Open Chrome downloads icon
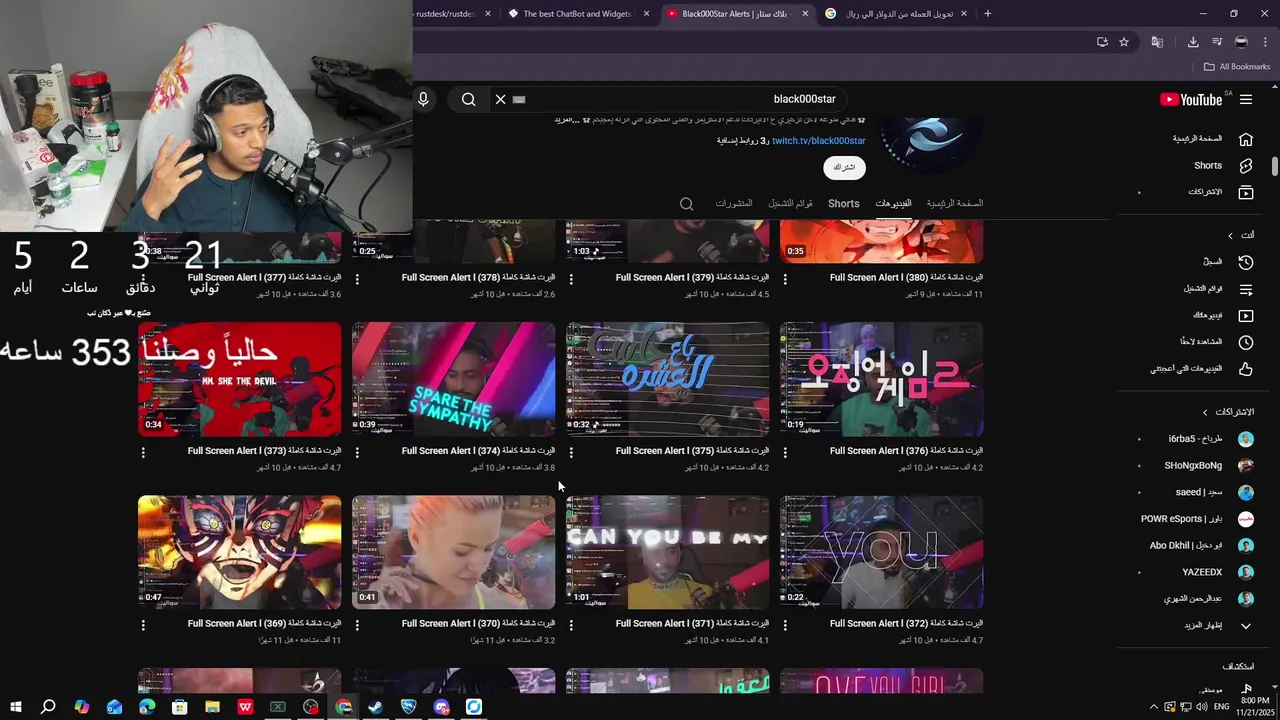The width and height of the screenshot is (1280, 720). (x=1193, y=42)
